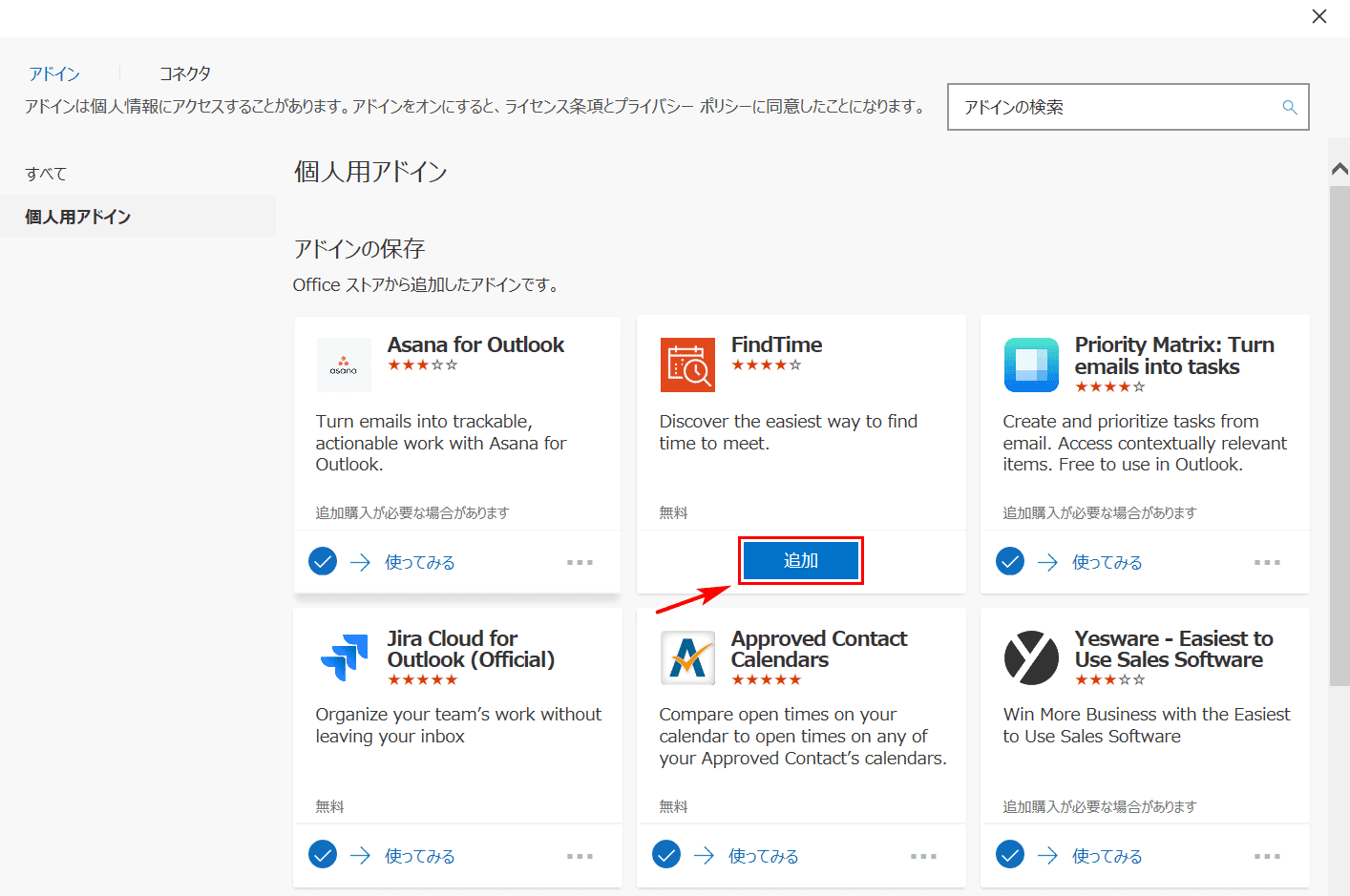Close the add-ins dialog
This screenshot has width=1350, height=896.
click(1319, 16)
